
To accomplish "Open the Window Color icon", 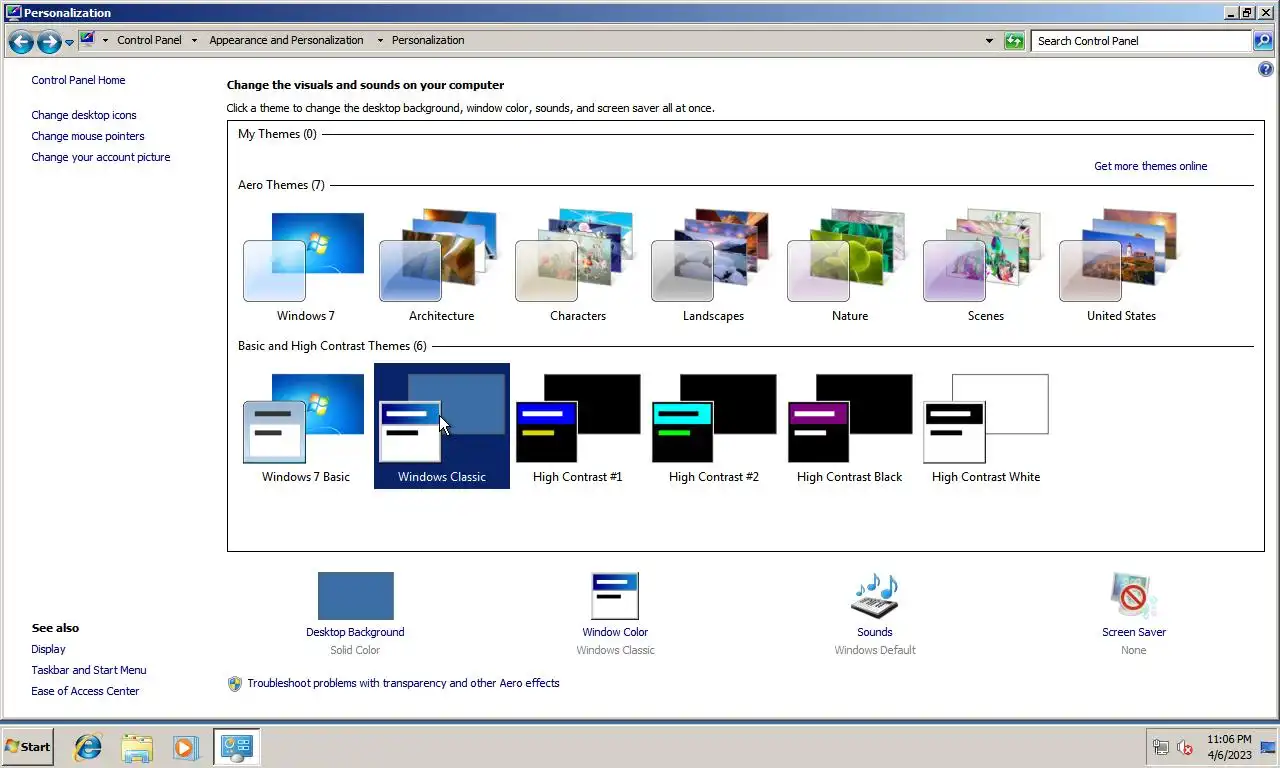I will tap(615, 596).
